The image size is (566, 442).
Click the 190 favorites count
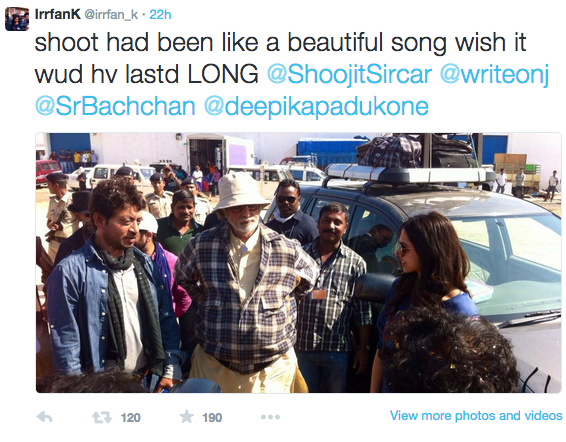(212, 418)
